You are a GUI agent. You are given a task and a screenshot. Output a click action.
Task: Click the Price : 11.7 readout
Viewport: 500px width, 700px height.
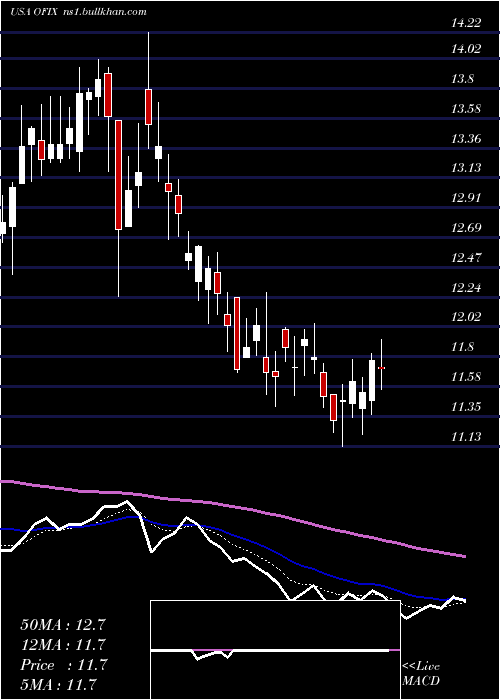click(63, 665)
